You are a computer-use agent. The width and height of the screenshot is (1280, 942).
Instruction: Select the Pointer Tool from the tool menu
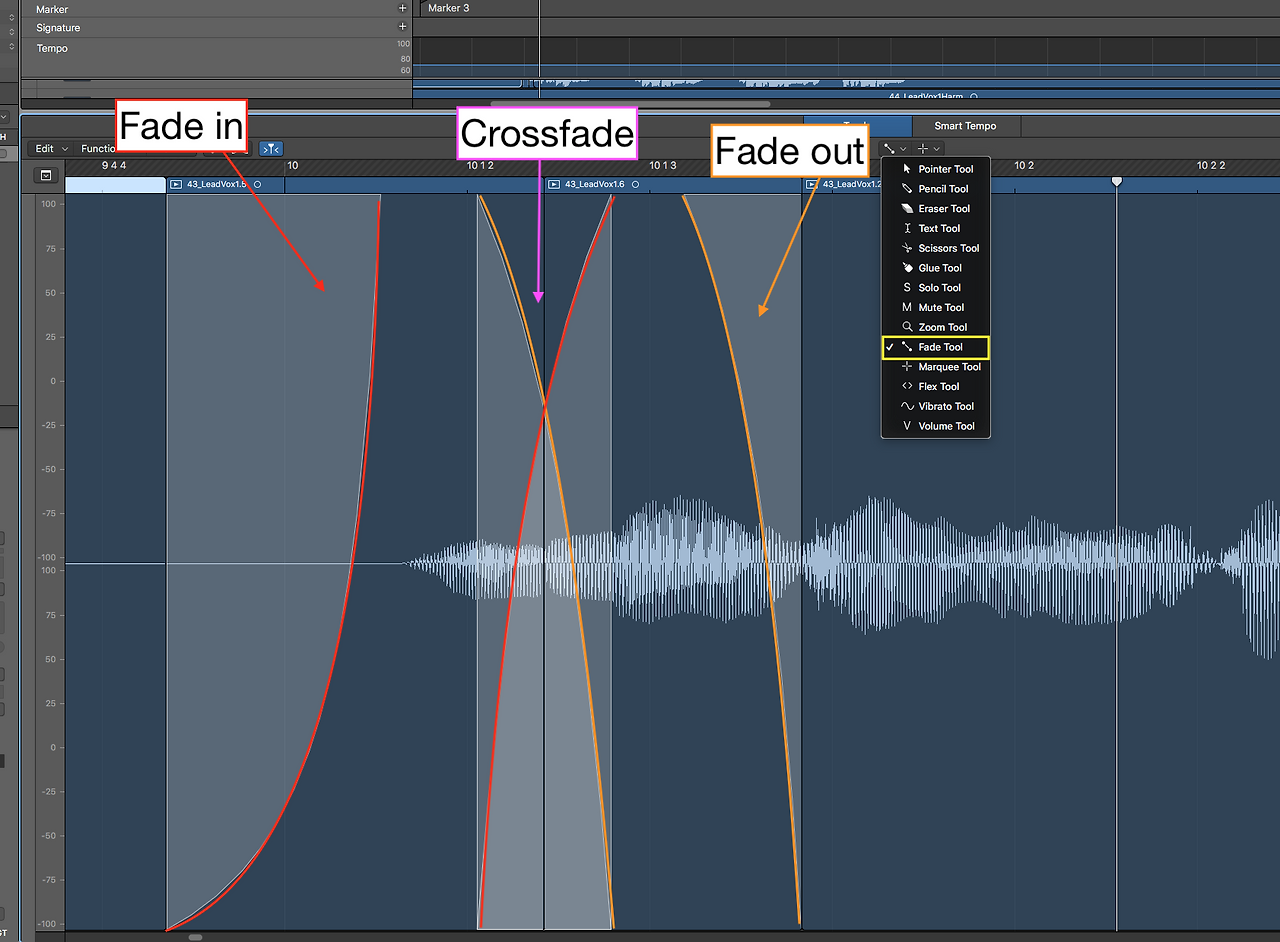pos(936,169)
